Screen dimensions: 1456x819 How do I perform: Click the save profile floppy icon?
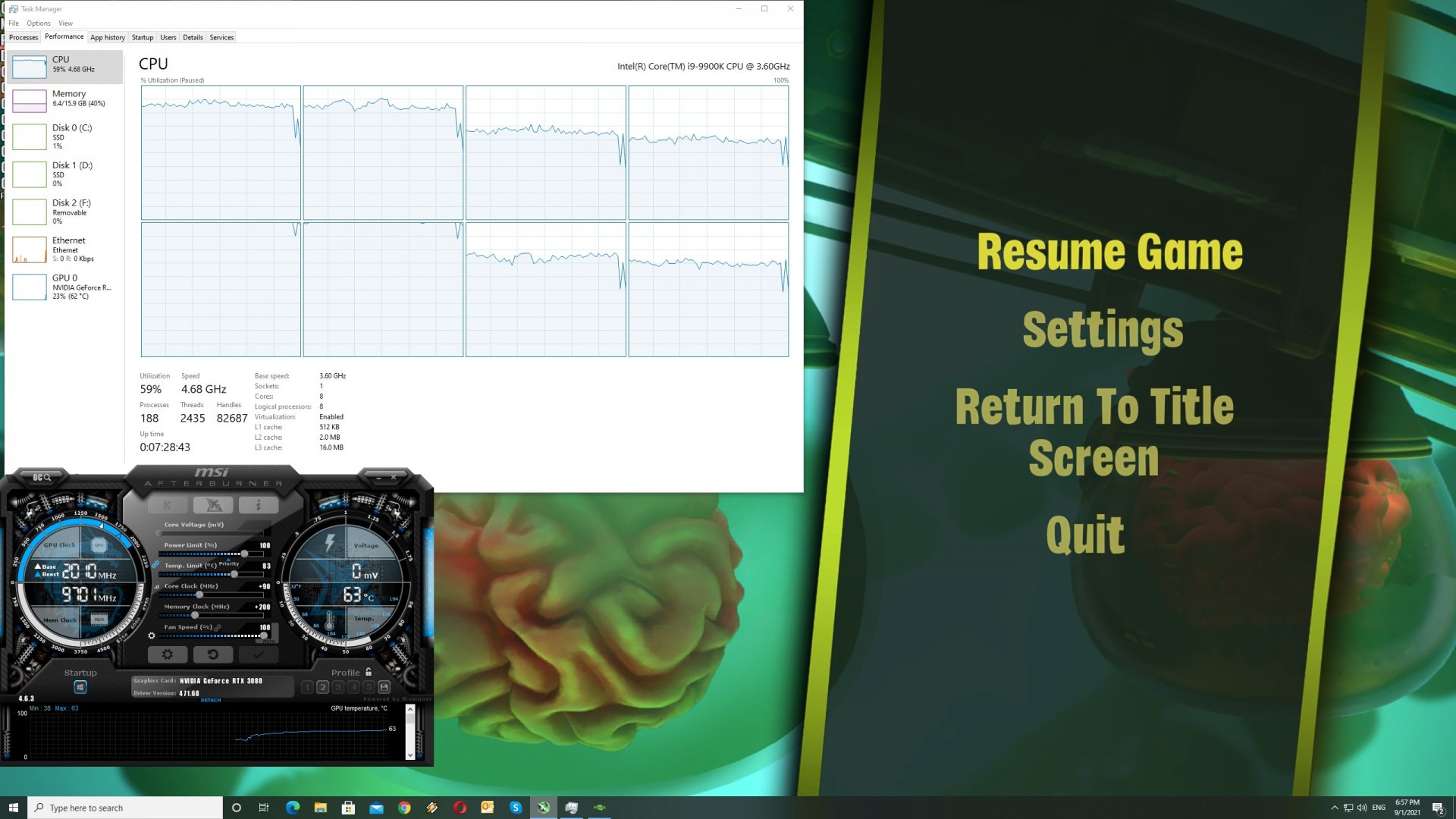[x=384, y=687]
